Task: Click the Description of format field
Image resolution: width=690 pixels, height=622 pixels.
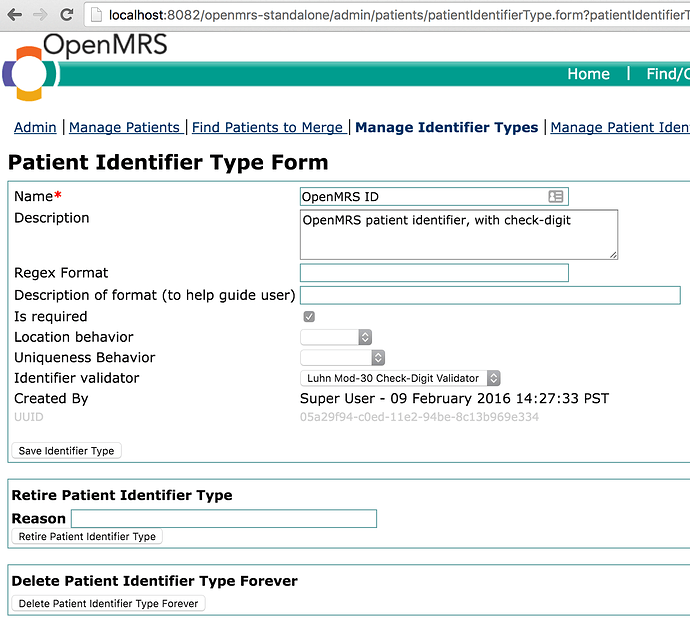Action: [490, 295]
